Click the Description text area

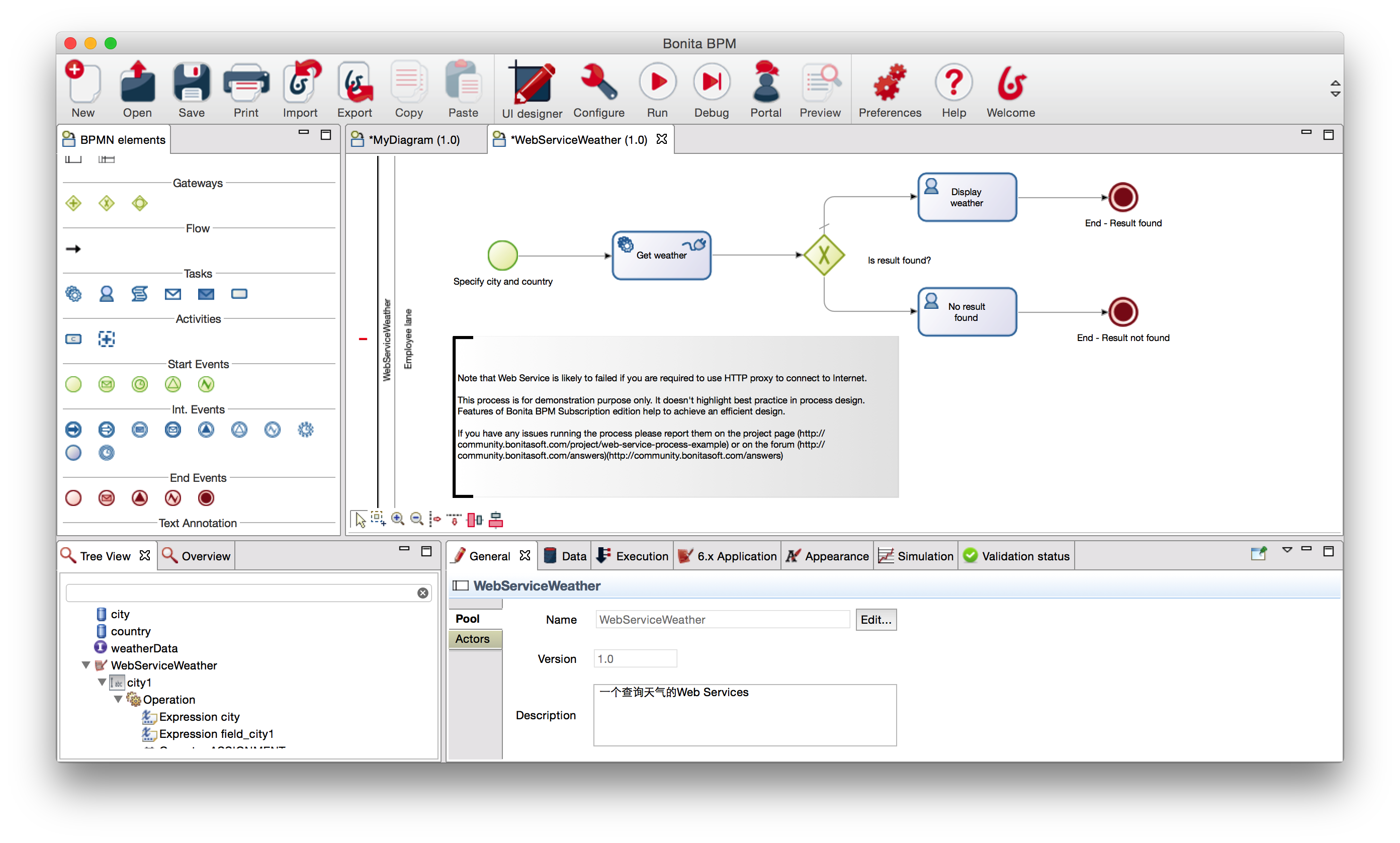pos(745,715)
